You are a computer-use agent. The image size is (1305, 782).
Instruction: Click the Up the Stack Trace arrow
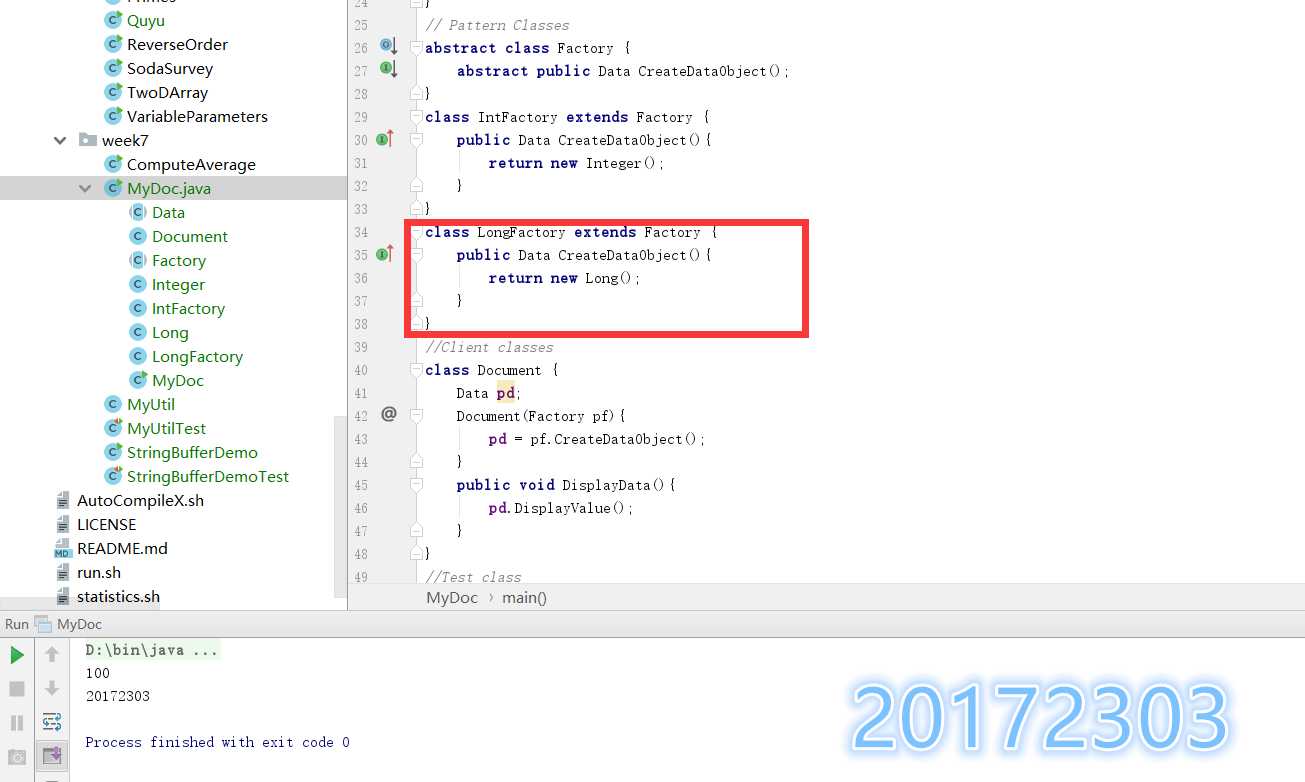[x=52, y=655]
